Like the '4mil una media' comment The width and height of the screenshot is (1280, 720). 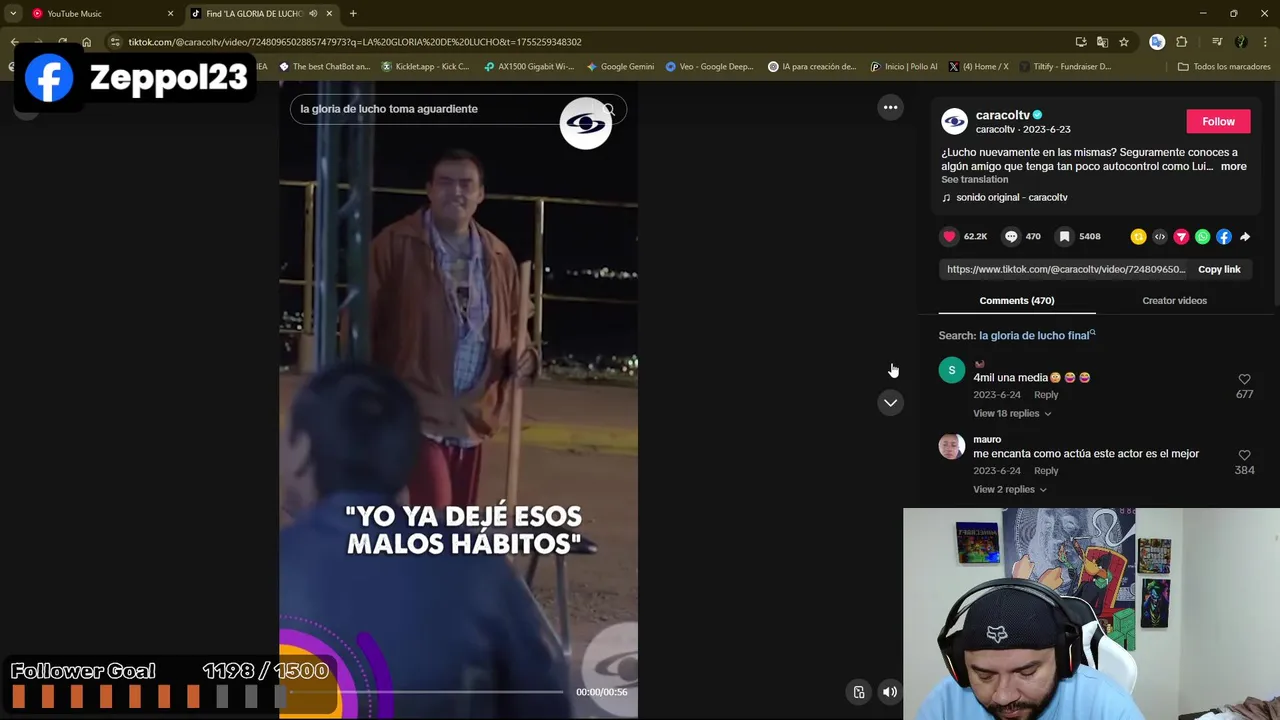pyautogui.click(x=1244, y=379)
